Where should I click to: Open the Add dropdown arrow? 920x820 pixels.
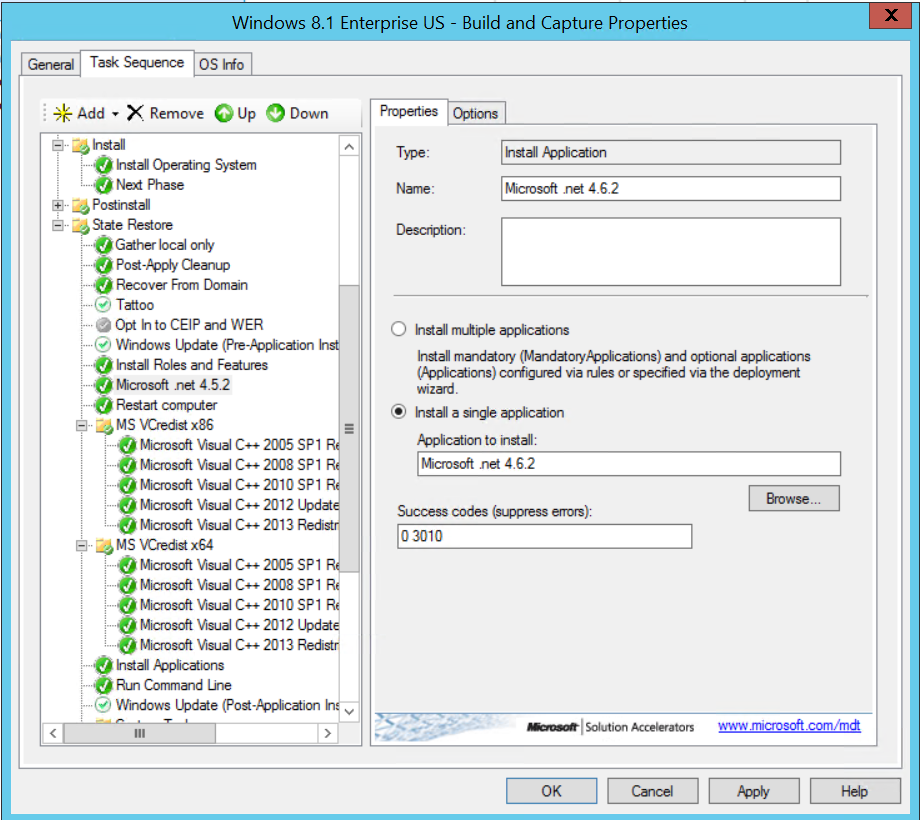tap(115, 114)
